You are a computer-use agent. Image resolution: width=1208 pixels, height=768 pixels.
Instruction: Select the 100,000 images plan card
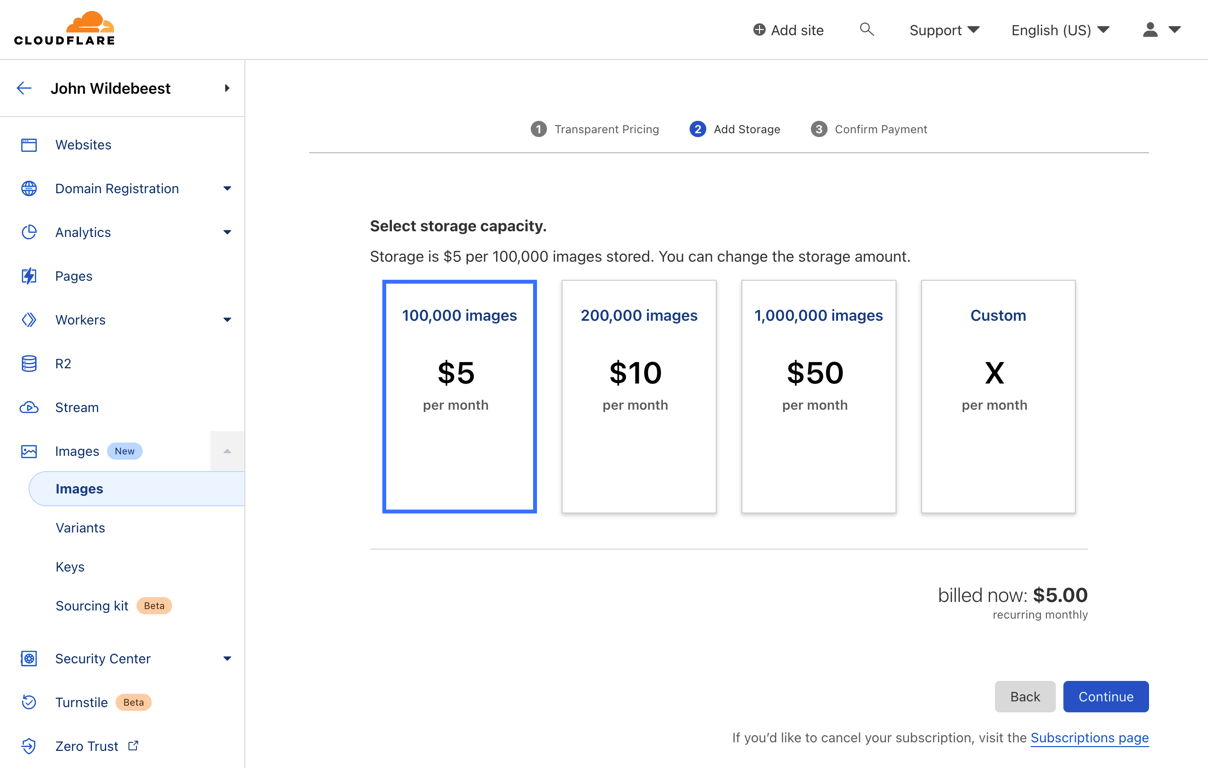[459, 397]
